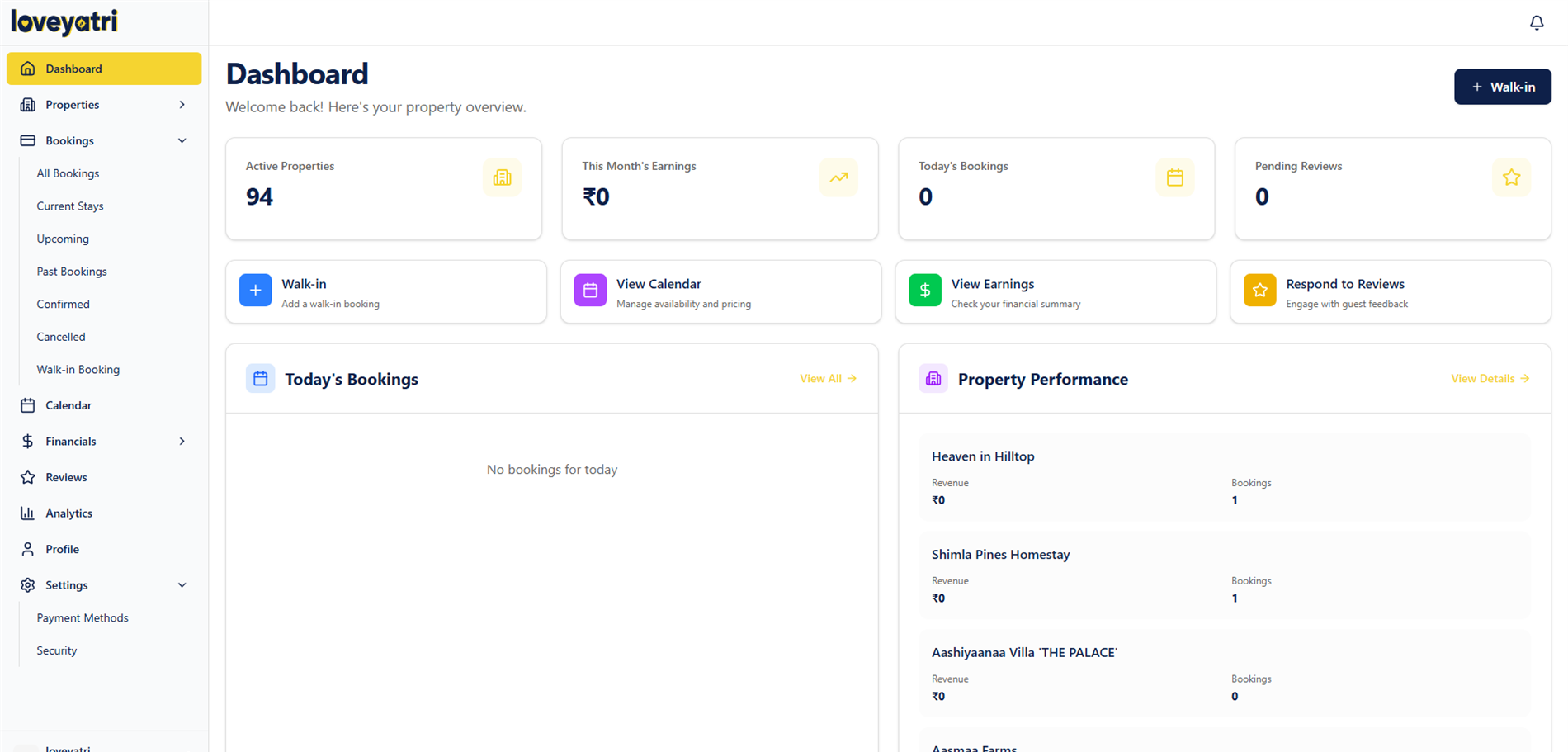Expand the Financials submenu chevron
1568x752 pixels.
[x=182, y=442]
